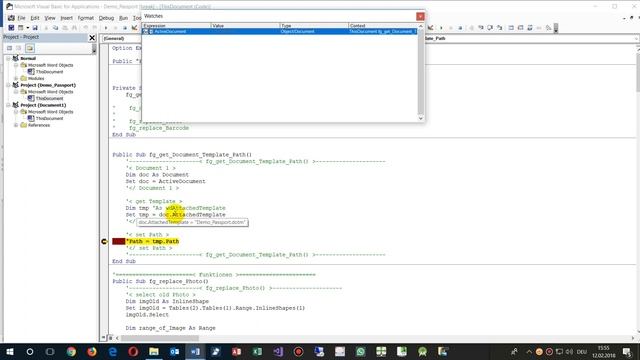Open File Explorer from taskbar

click(x=154, y=351)
